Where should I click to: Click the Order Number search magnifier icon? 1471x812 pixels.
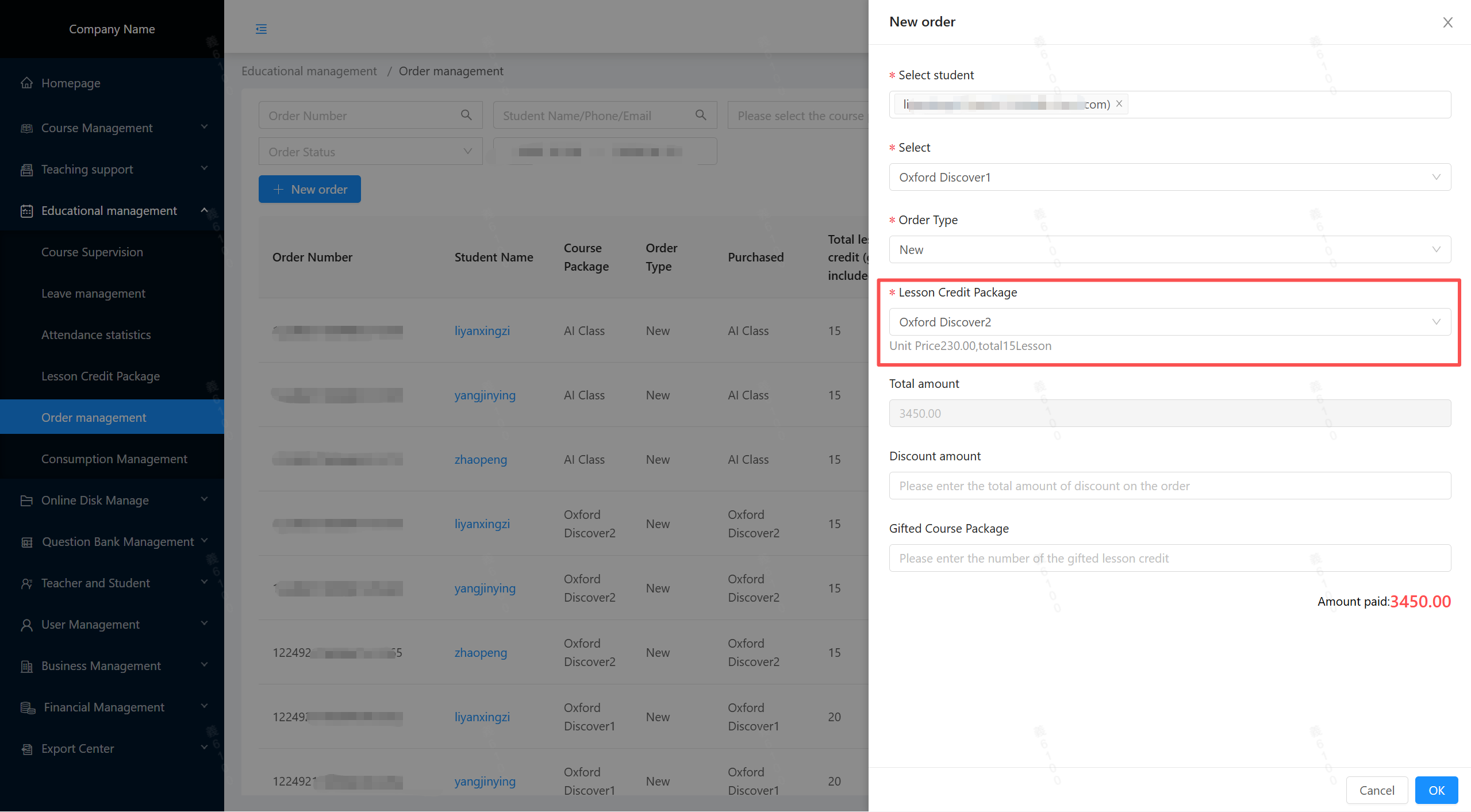pyautogui.click(x=466, y=116)
